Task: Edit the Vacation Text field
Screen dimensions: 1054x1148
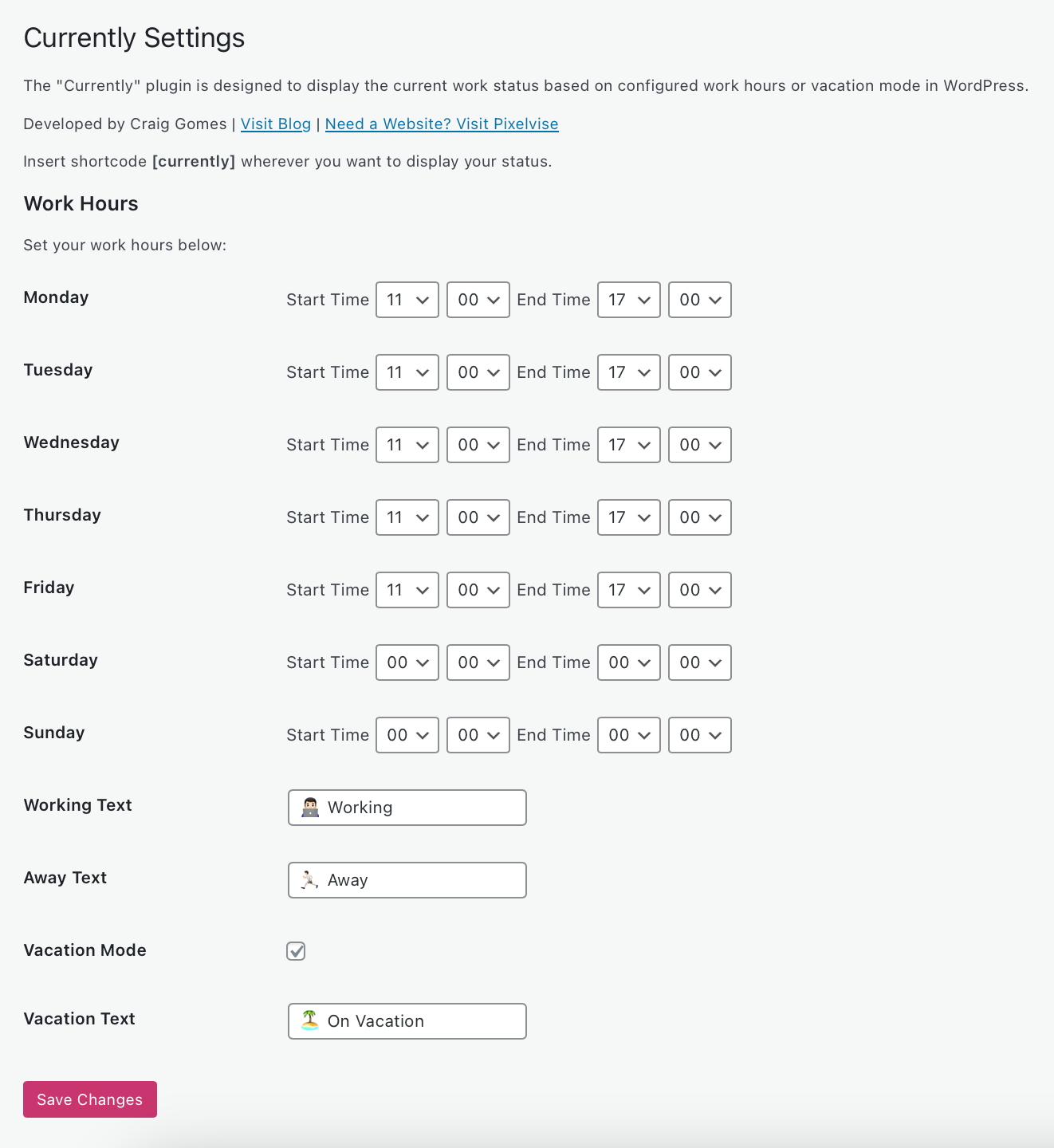Action: pyautogui.click(x=407, y=1021)
